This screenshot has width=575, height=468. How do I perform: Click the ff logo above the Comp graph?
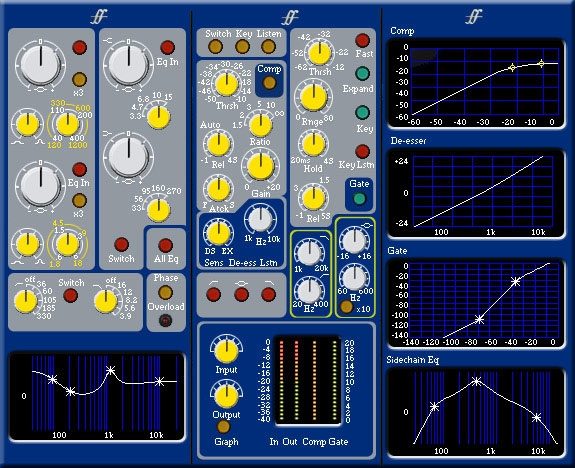click(473, 17)
